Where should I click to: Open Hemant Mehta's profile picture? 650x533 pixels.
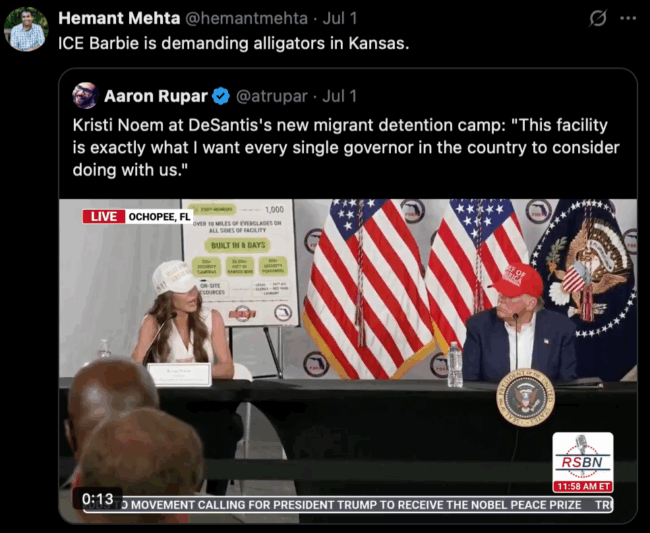(x=26, y=29)
